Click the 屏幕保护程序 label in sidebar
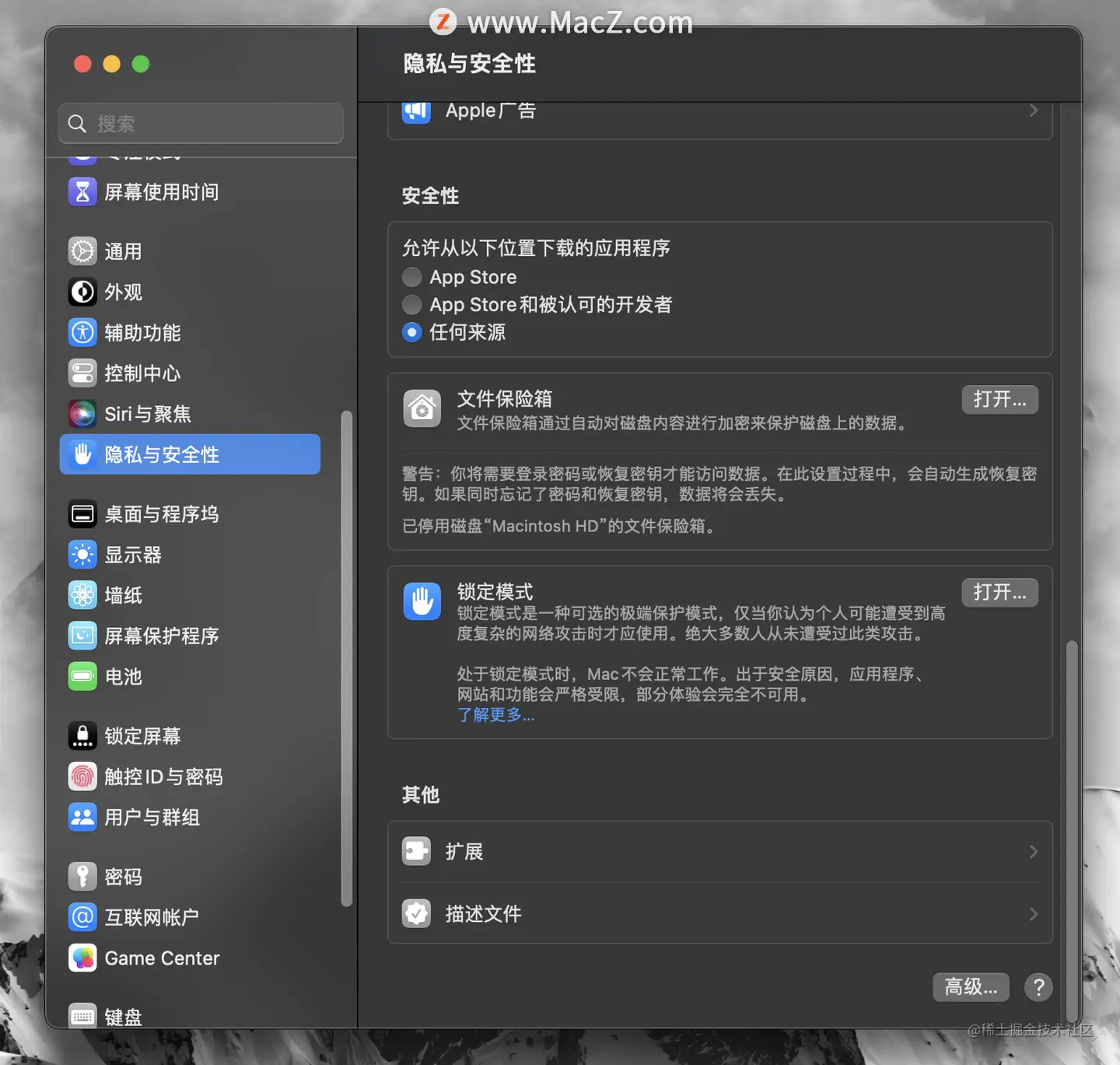This screenshot has width=1120, height=1065. pos(162,636)
